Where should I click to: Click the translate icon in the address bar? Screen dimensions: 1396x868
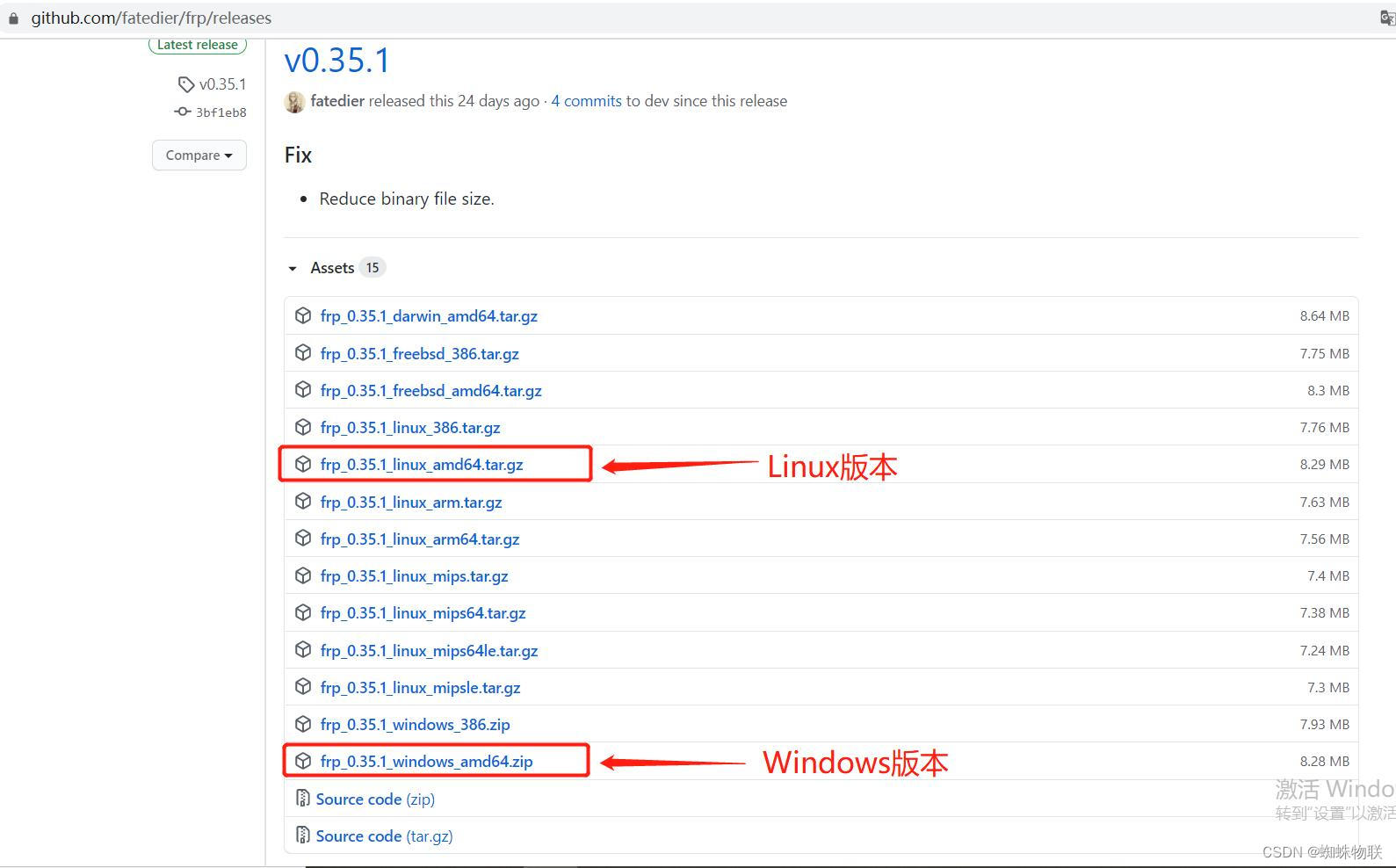[1387, 18]
